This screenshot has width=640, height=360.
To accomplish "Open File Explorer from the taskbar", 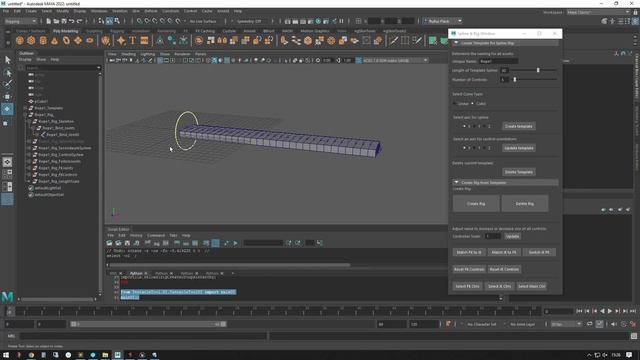I will coord(105,355).
